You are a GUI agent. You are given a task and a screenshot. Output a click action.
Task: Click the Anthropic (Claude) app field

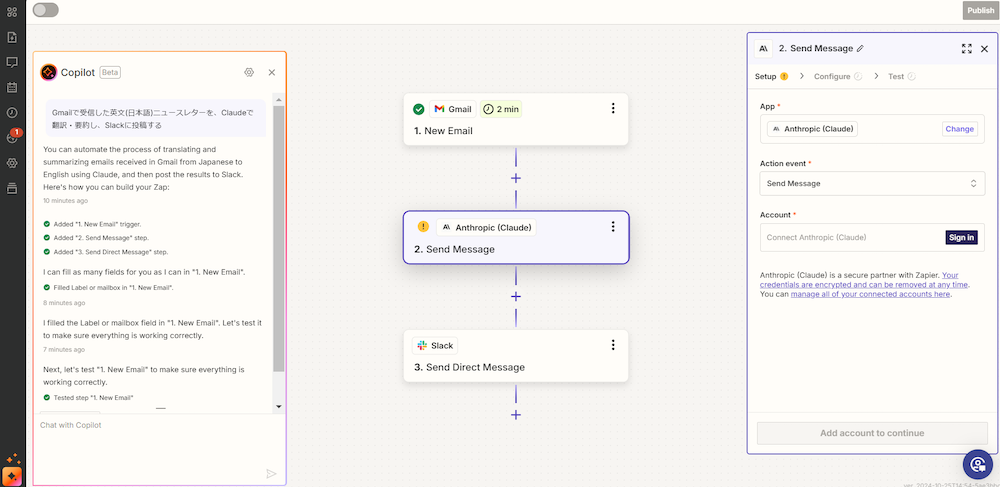872,129
